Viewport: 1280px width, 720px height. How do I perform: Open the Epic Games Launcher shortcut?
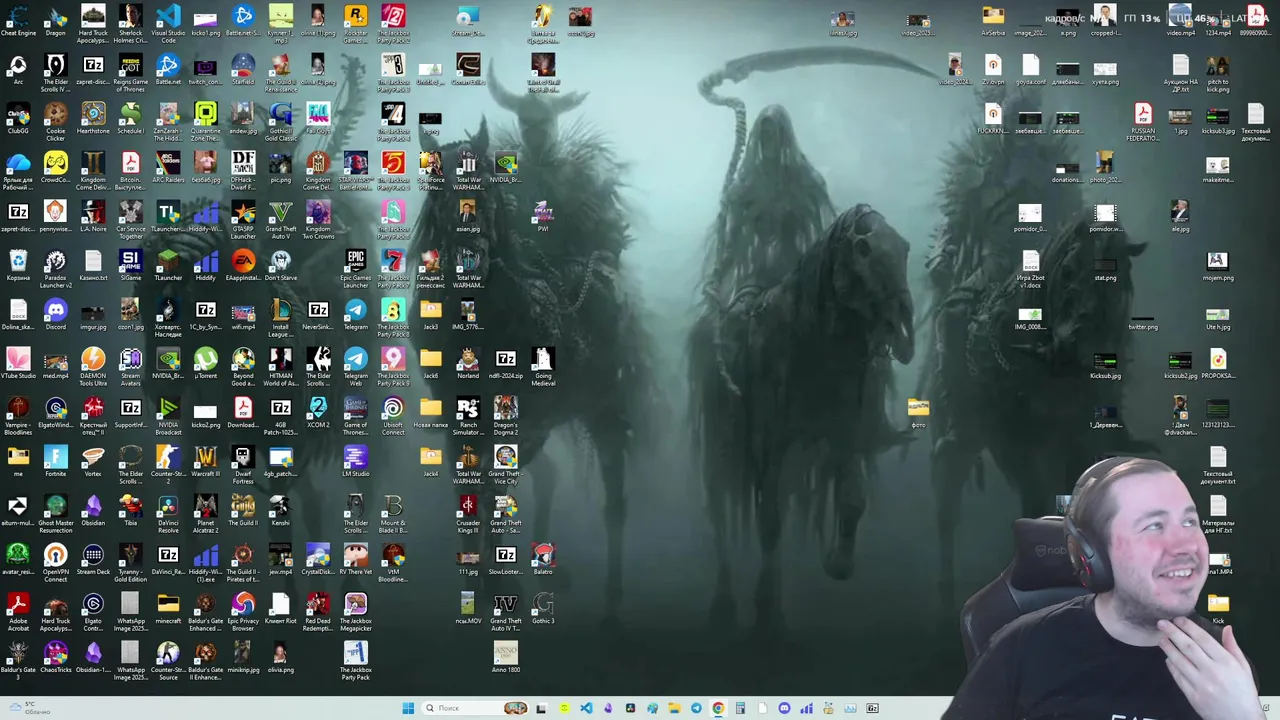pos(355,268)
